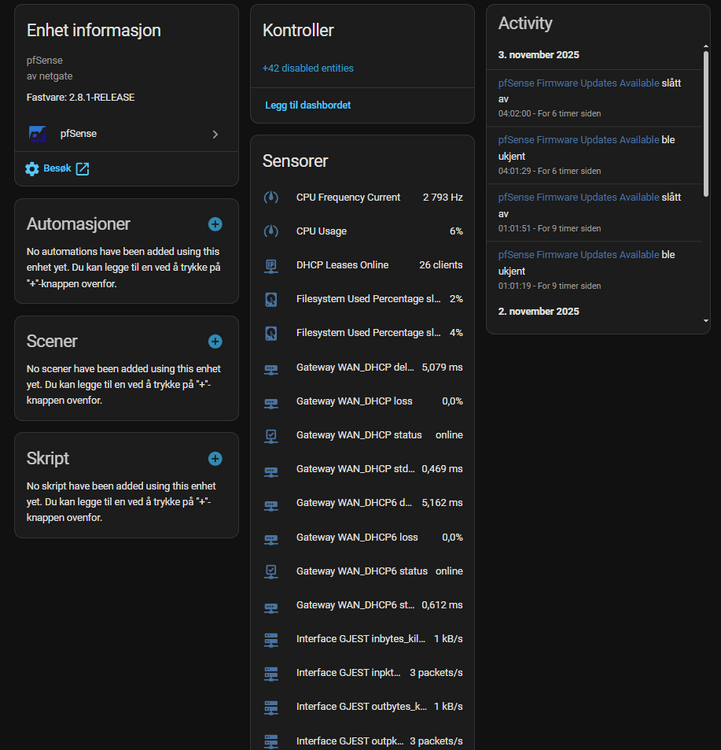Show the +42 disabled entities
The height and width of the screenshot is (750, 721).
tap(307, 68)
